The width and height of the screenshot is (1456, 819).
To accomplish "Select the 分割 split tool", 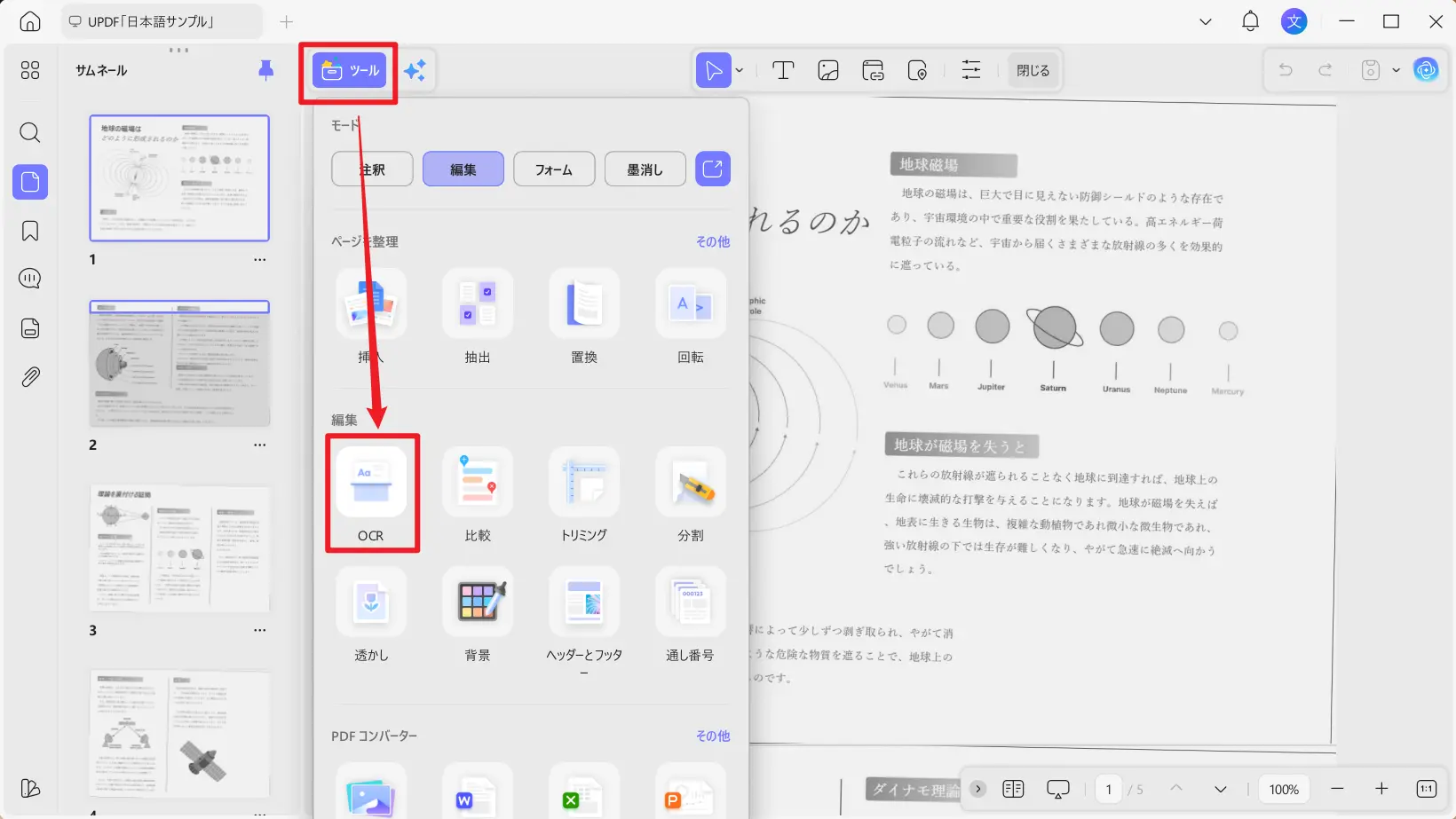I will click(690, 494).
